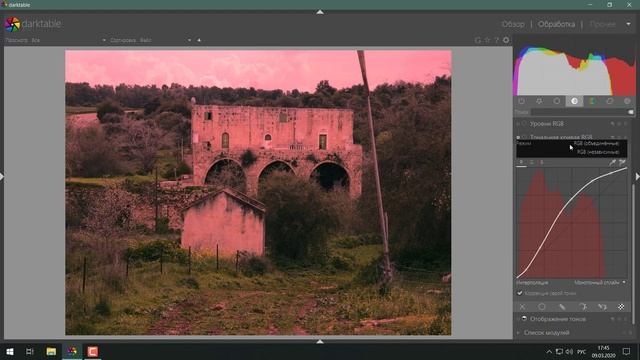Select the parametric mask icon
Image resolution: width=640 pixels, height=360 pixels.
coord(582,307)
